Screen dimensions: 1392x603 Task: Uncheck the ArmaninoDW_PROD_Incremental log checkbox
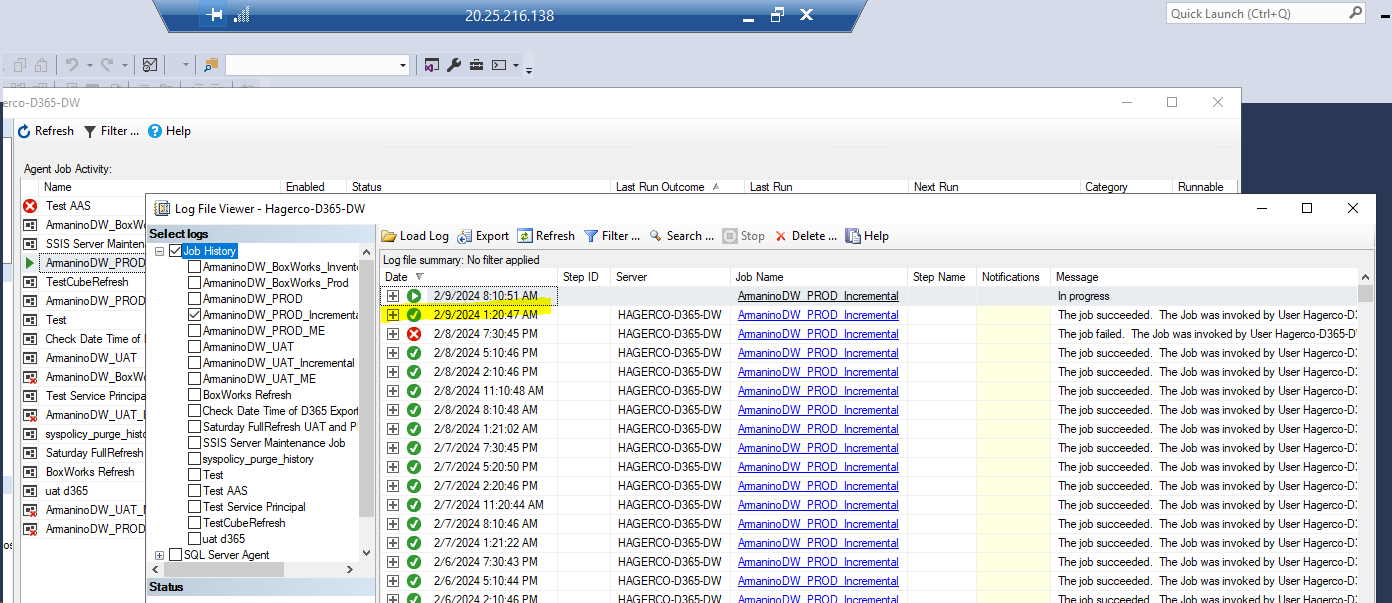click(x=195, y=315)
